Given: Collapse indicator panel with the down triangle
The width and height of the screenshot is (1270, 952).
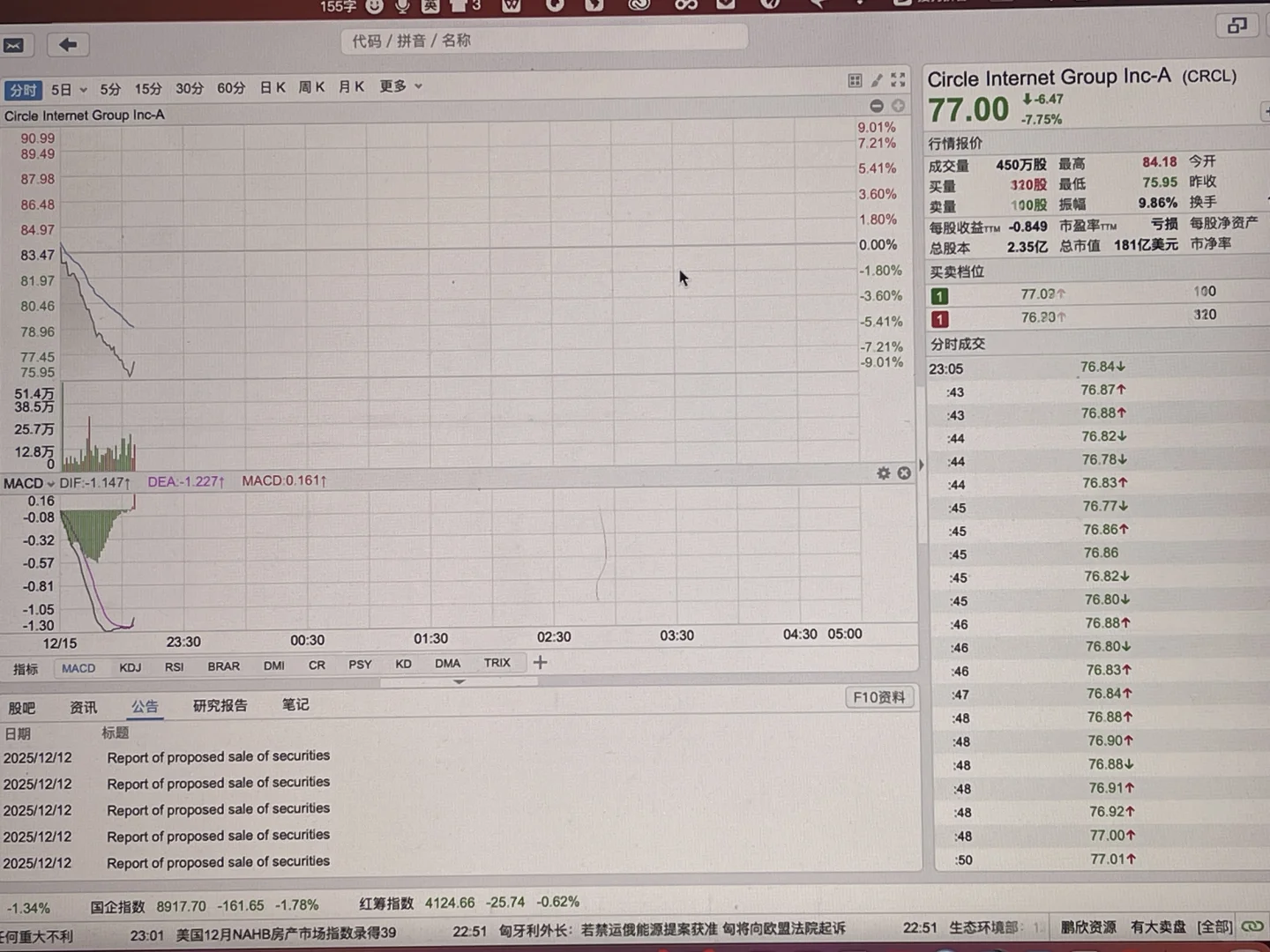Looking at the screenshot, I should point(459,681).
